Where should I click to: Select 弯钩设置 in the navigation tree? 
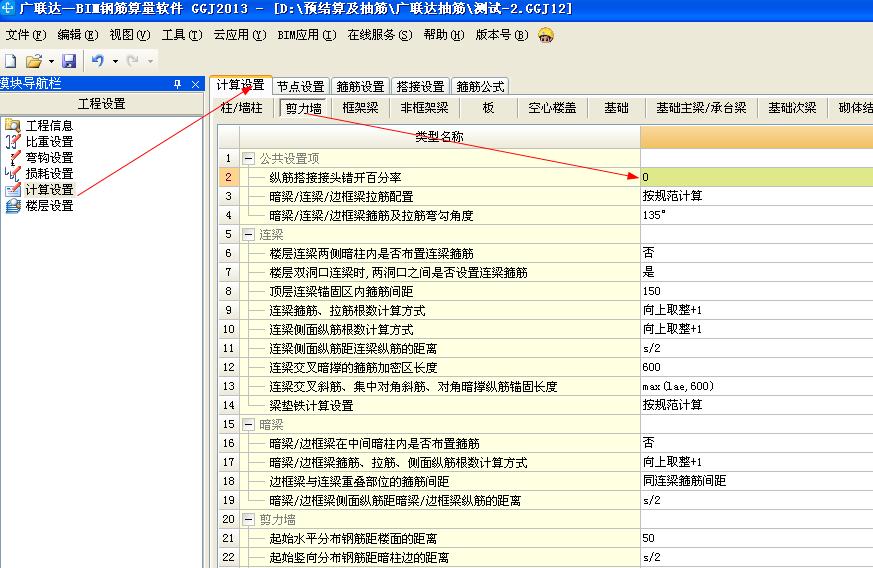tap(50, 158)
